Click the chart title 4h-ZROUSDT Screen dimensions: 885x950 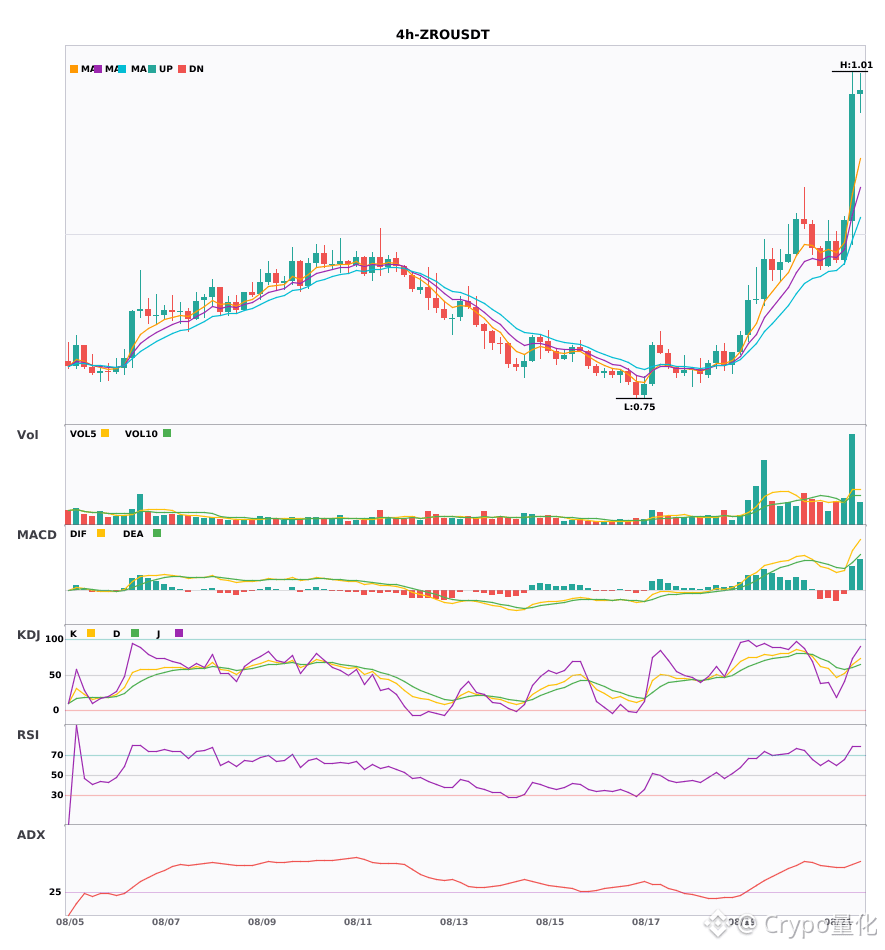443,35
